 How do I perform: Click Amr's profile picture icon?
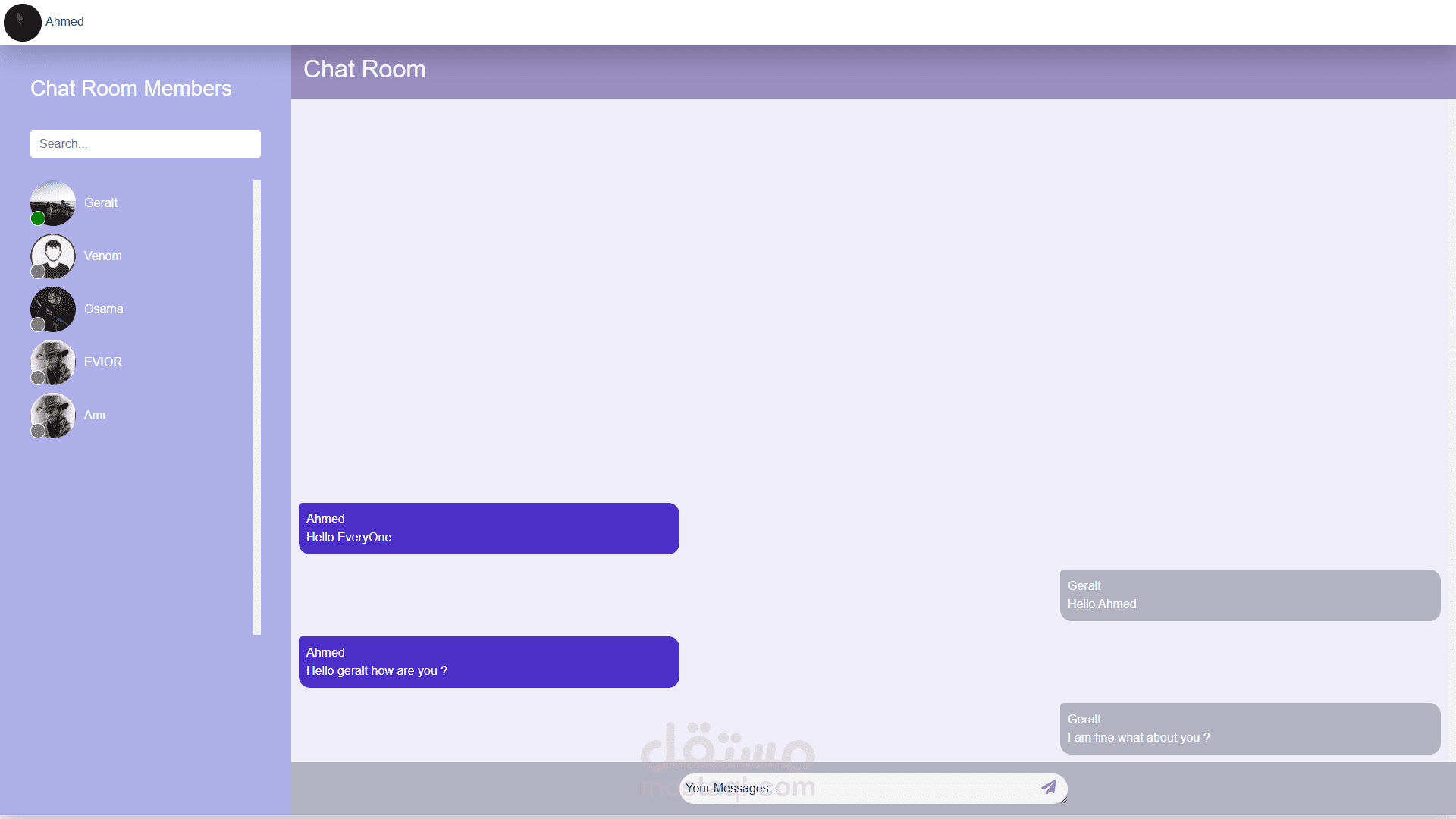pyautogui.click(x=53, y=415)
